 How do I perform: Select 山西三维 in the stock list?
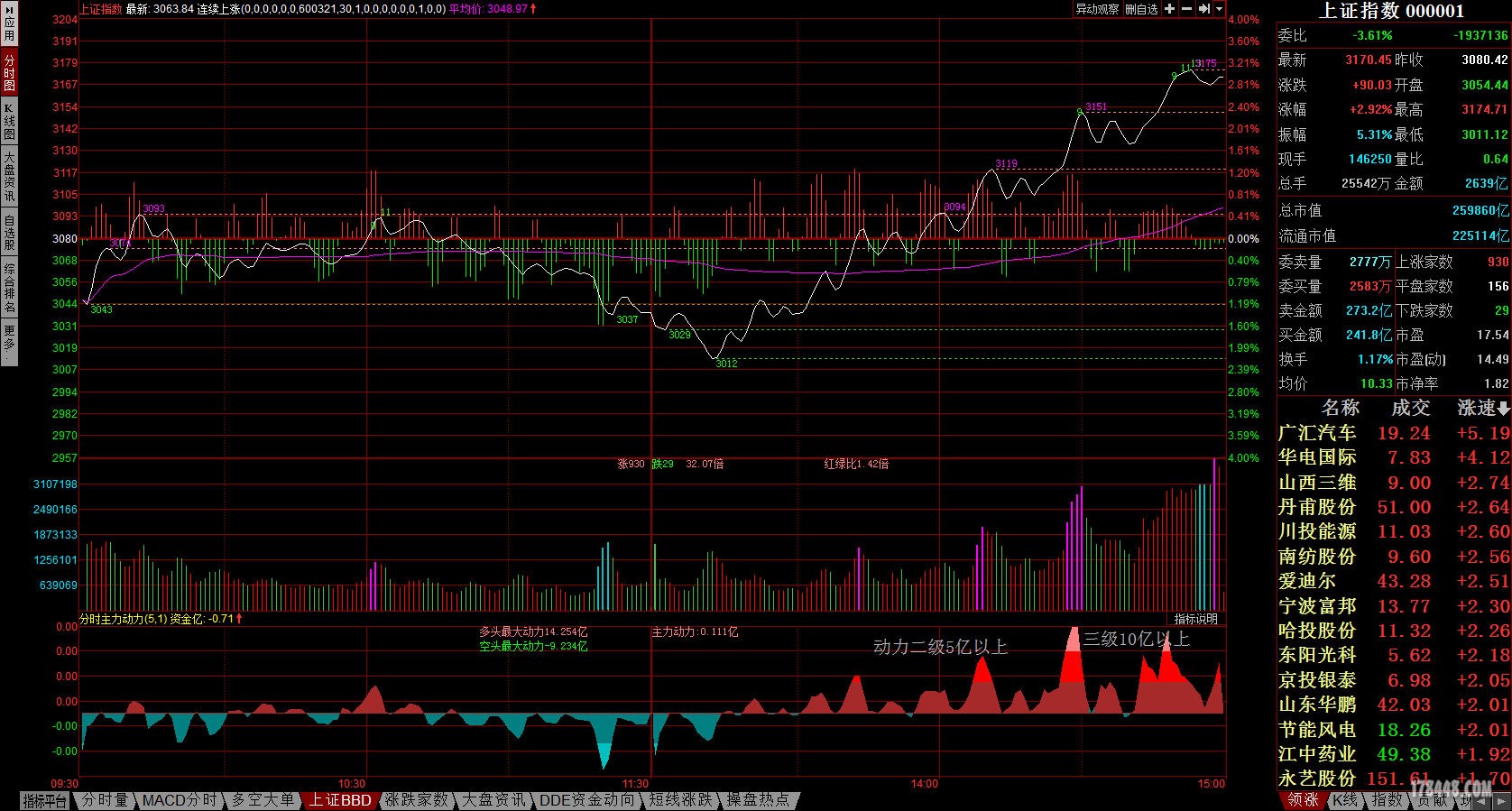pos(1394,483)
